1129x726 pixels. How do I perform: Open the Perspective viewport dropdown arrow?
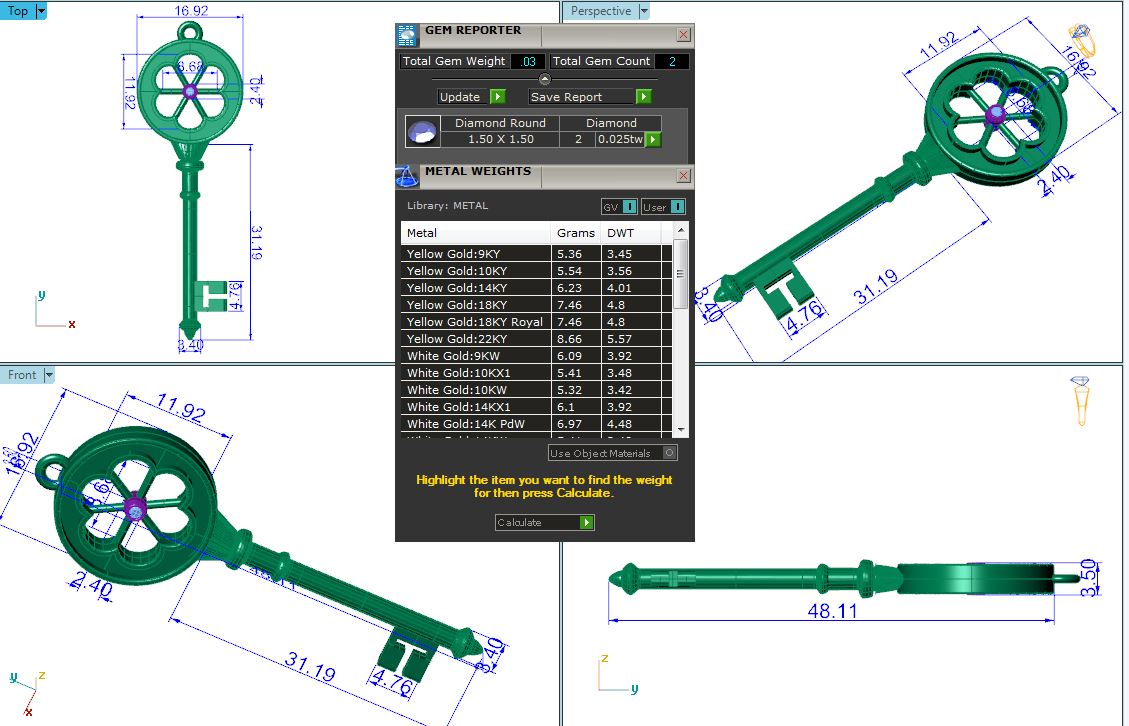[643, 11]
